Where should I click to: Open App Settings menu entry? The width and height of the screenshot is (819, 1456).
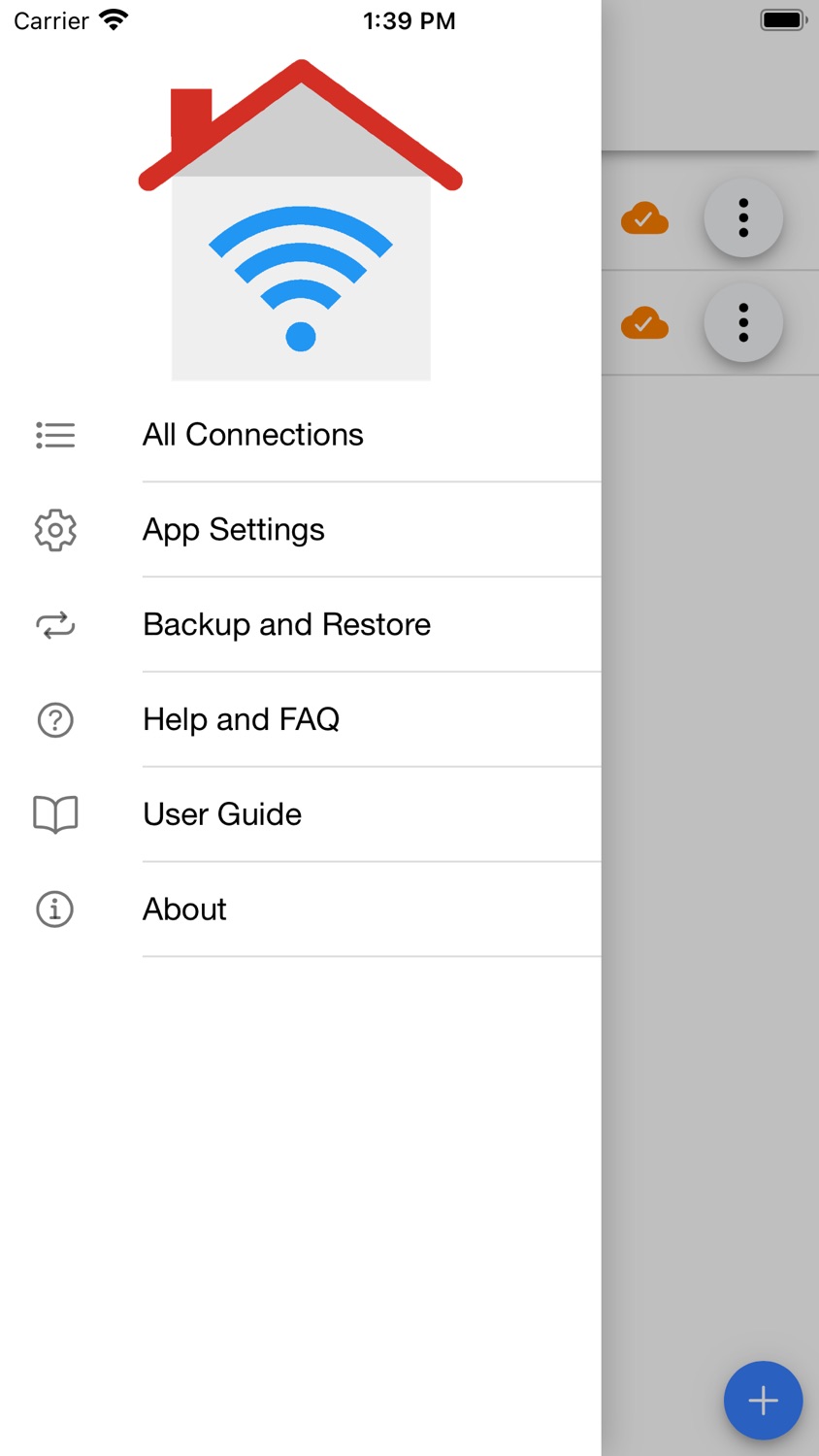[301, 530]
